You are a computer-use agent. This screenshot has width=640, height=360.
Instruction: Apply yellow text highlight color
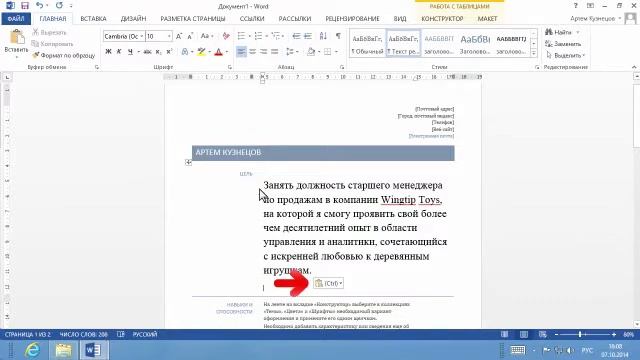point(201,52)
